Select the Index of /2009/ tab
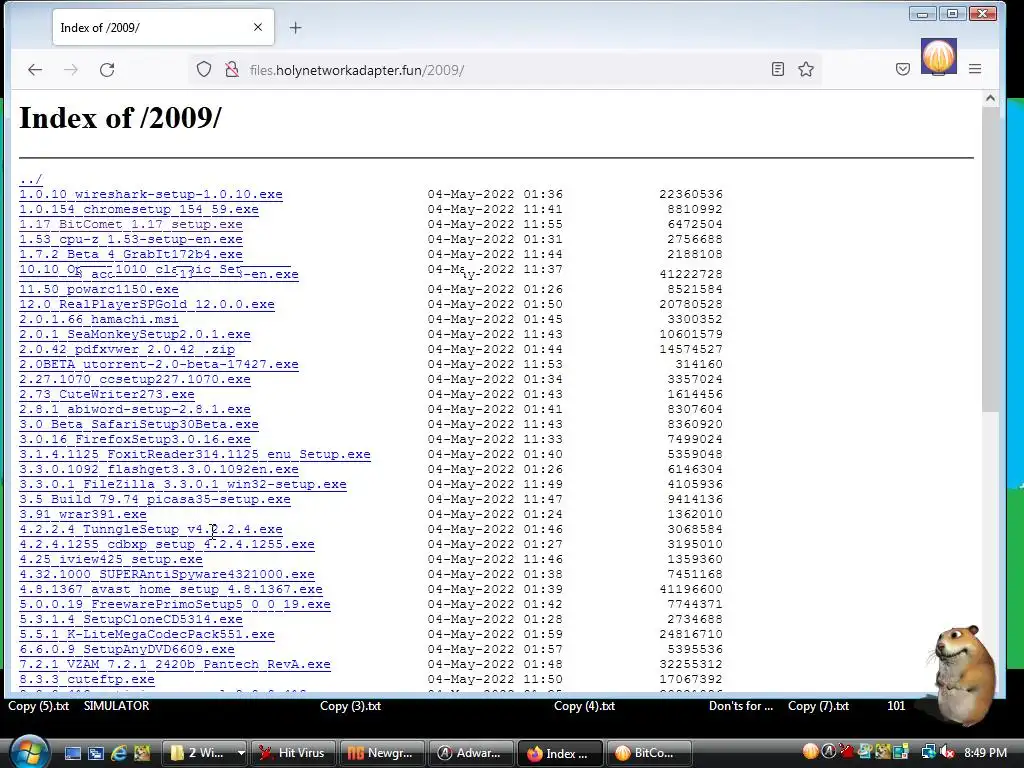The height and width of the screenshot is (768, 1024). [x=163, y=27]
